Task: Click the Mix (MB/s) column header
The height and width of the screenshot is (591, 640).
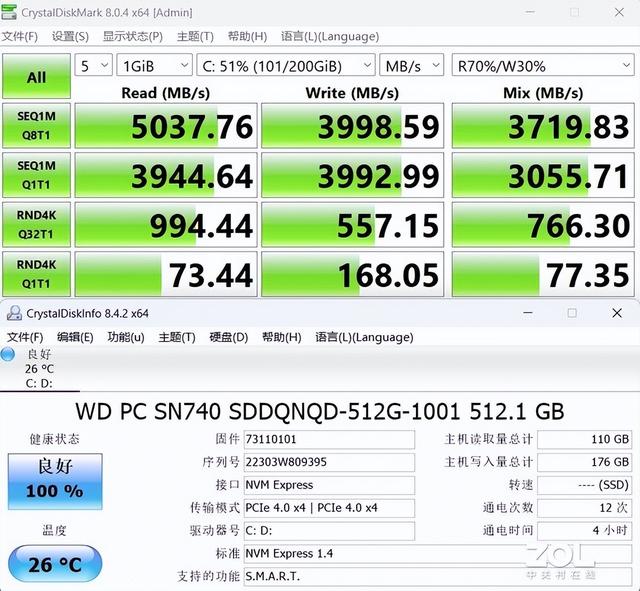Action: [543, 93]
